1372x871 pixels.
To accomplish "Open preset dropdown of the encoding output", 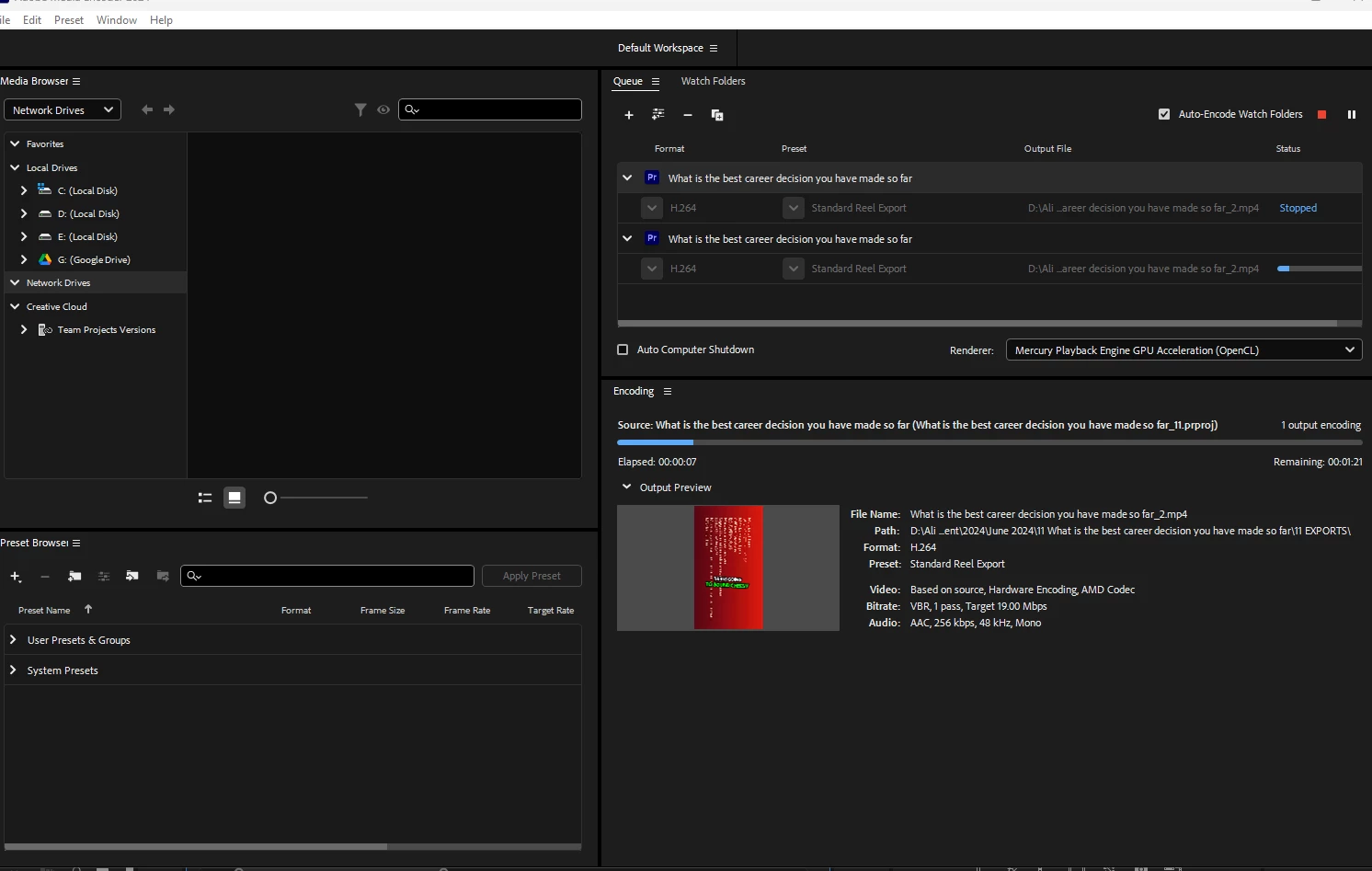I will point(794,269).
